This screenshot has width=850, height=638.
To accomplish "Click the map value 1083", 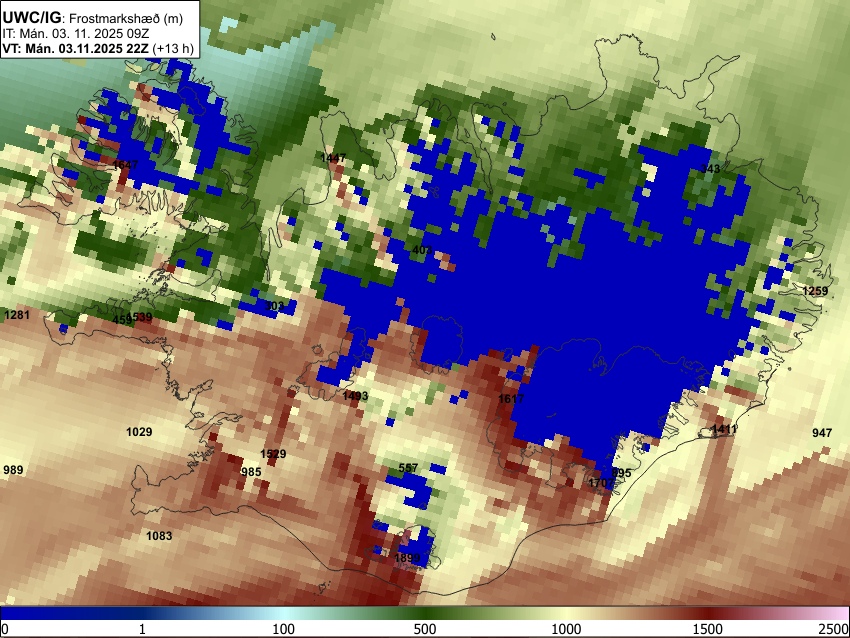I will (x=159, y=536).
